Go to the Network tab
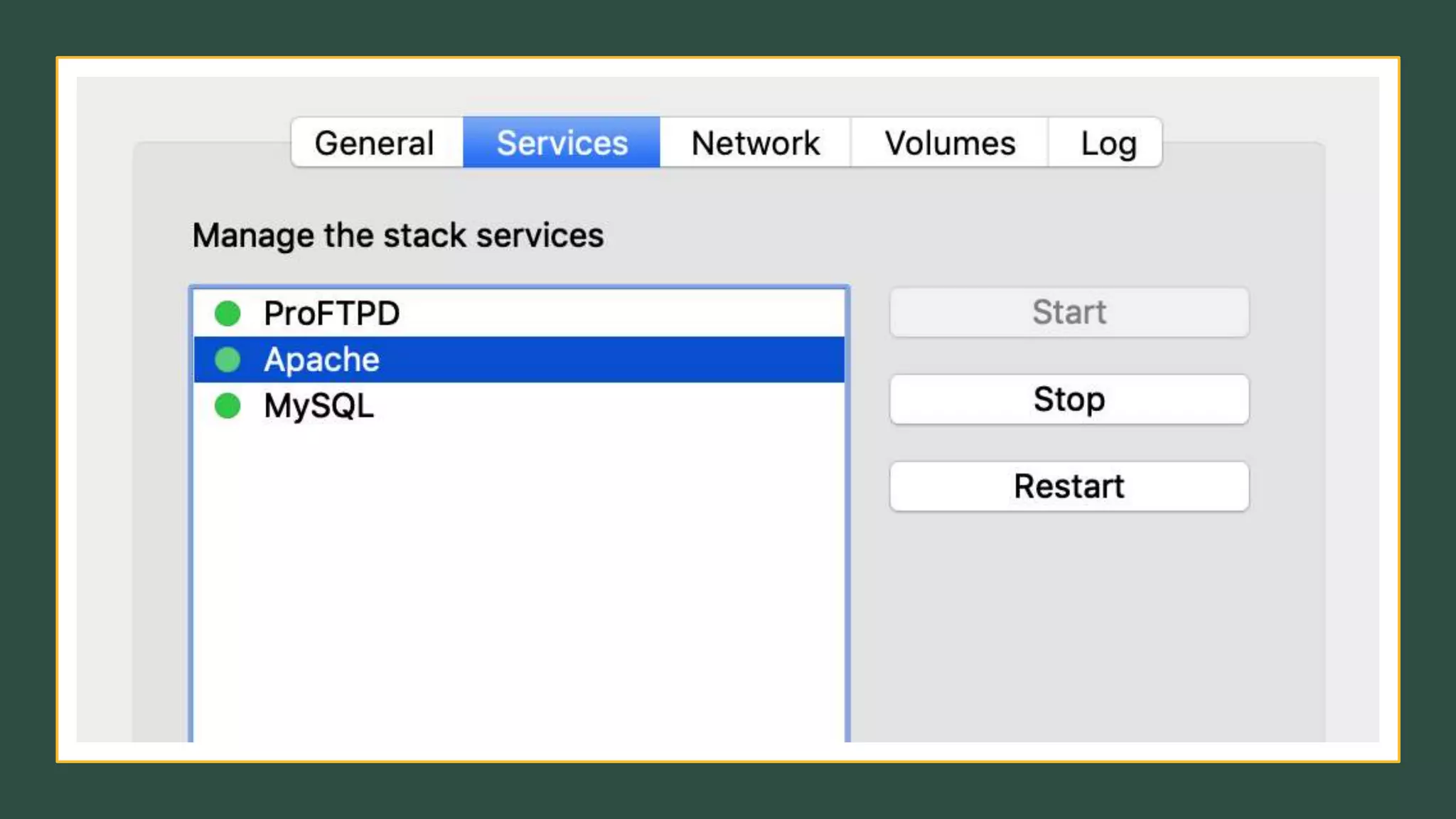The image size is (1456, 819). pyautogui.click(x=755, y=143)
